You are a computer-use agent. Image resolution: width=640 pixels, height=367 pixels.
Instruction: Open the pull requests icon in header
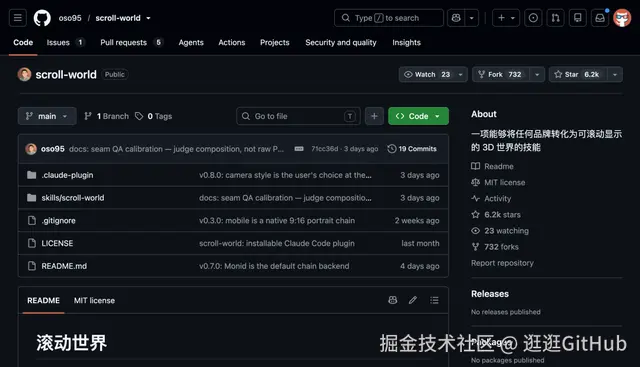click(x=556, y=18)
